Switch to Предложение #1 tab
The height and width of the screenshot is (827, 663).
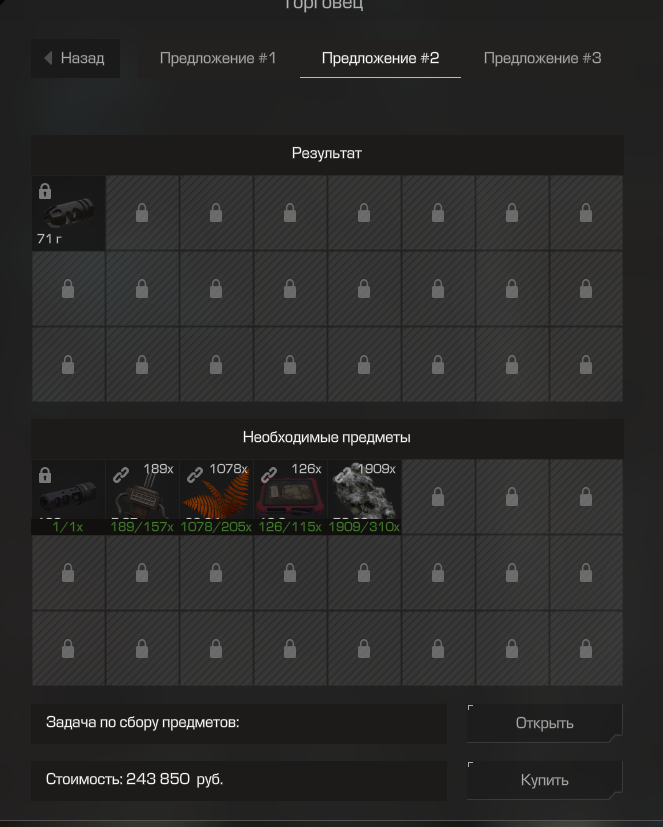pos(218,58)
